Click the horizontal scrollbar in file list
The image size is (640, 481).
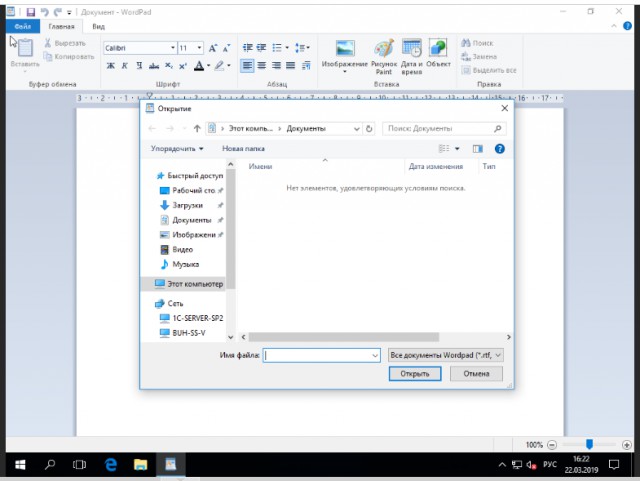pos(344,337)
